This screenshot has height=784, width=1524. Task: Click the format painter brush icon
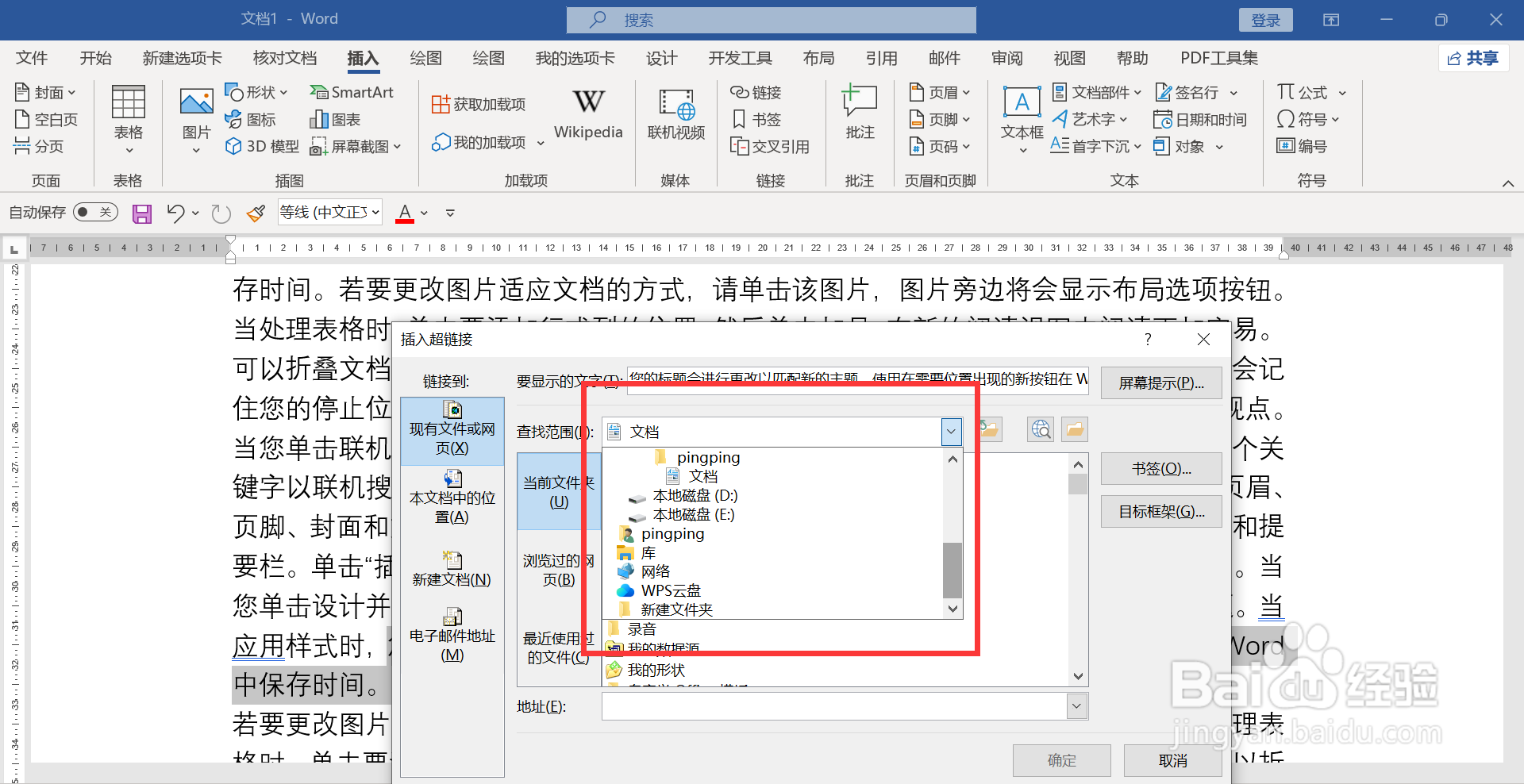256,213
